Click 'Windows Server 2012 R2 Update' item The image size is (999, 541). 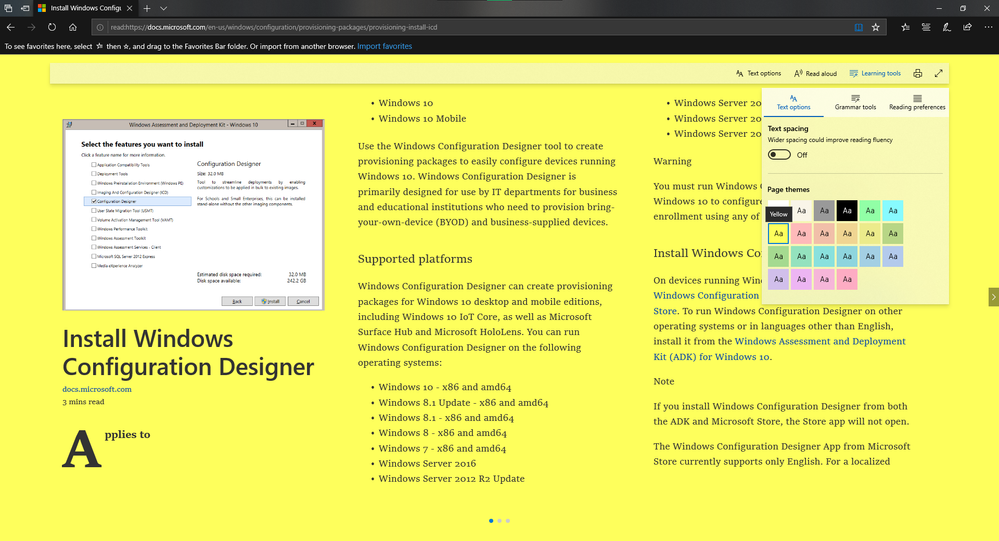point(452,479)
